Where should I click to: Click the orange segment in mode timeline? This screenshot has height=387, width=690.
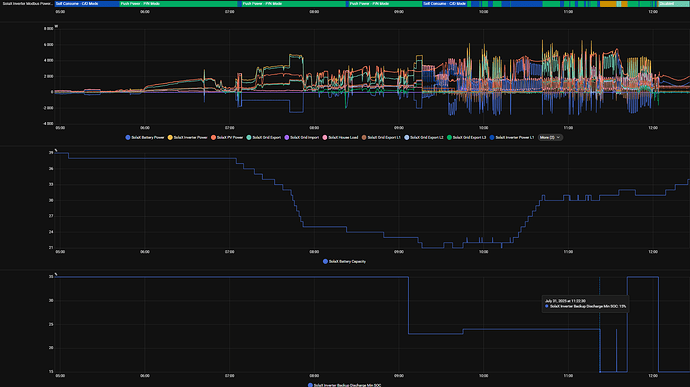(608, 4)
